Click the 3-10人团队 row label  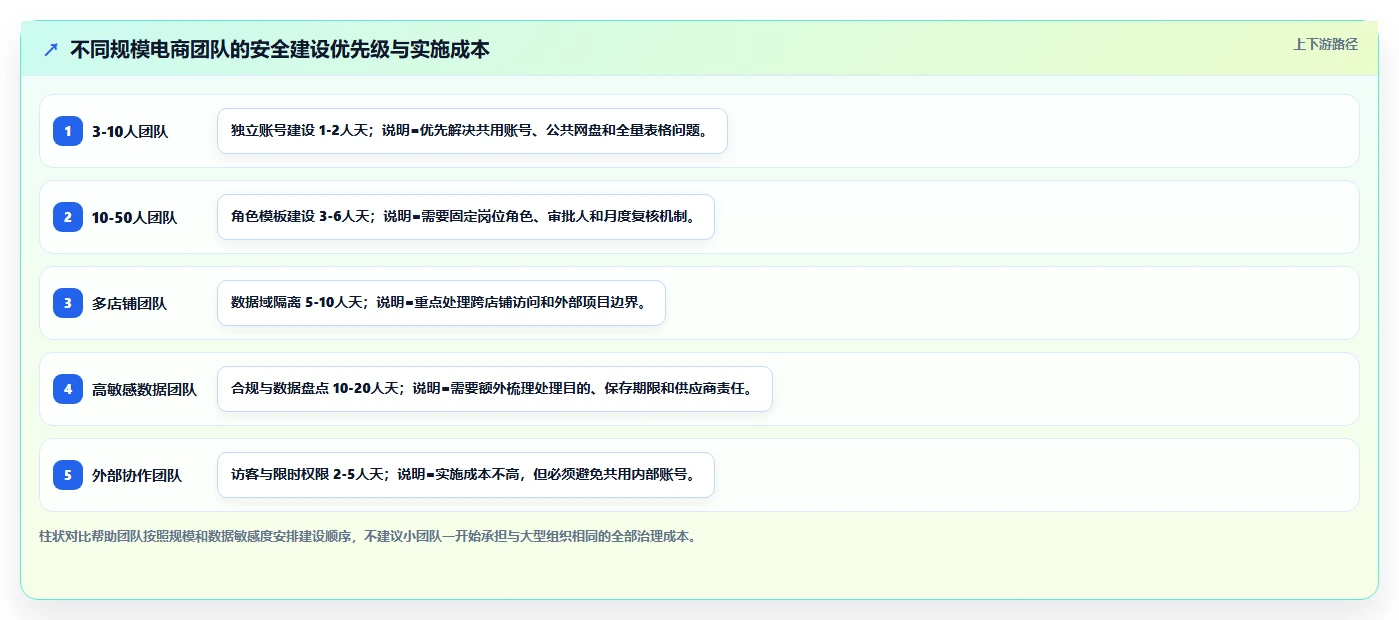pos(130,131)
